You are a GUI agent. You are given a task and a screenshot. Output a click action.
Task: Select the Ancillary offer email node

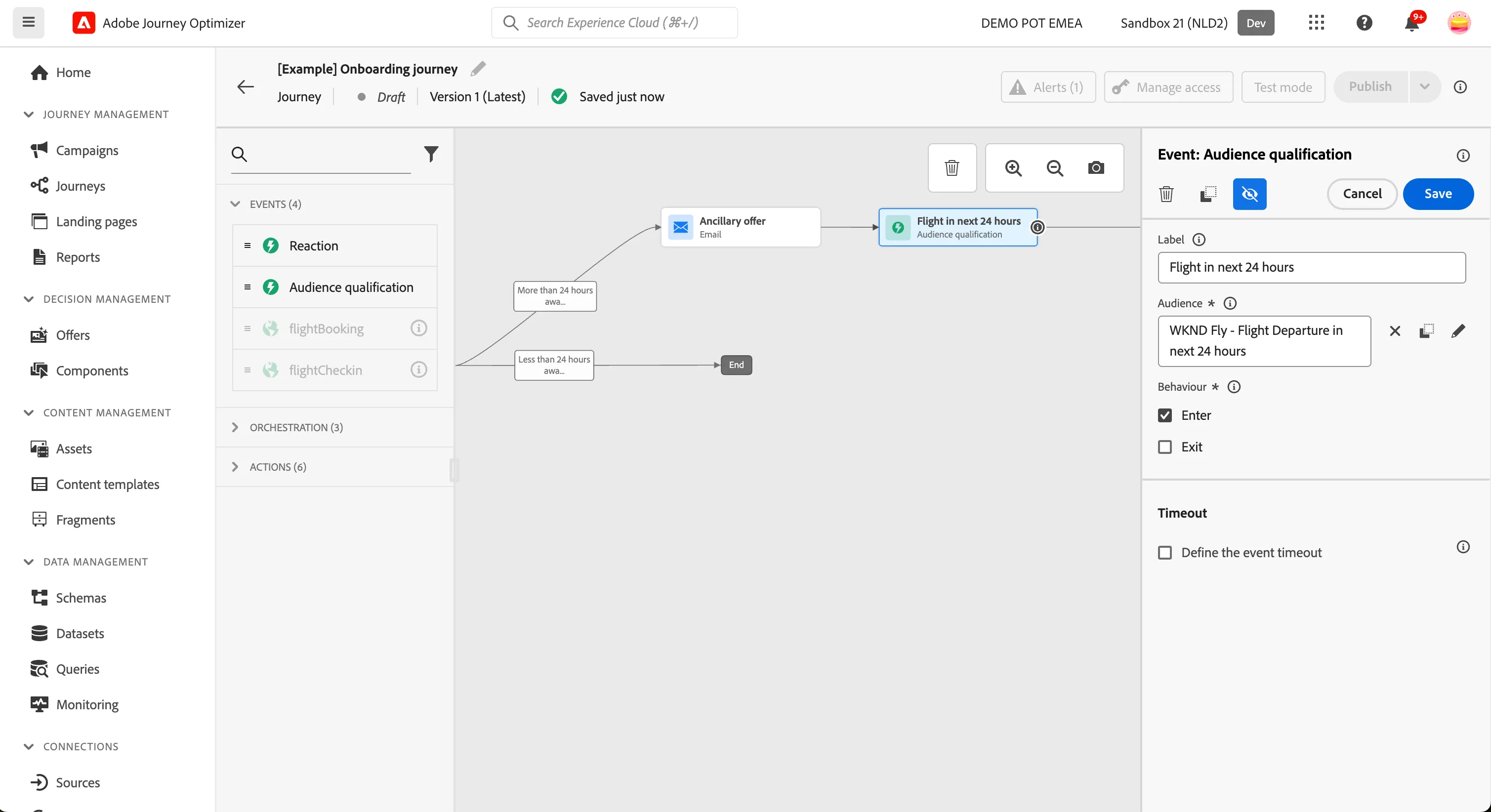pyautogui.click(x=741, y=227)
